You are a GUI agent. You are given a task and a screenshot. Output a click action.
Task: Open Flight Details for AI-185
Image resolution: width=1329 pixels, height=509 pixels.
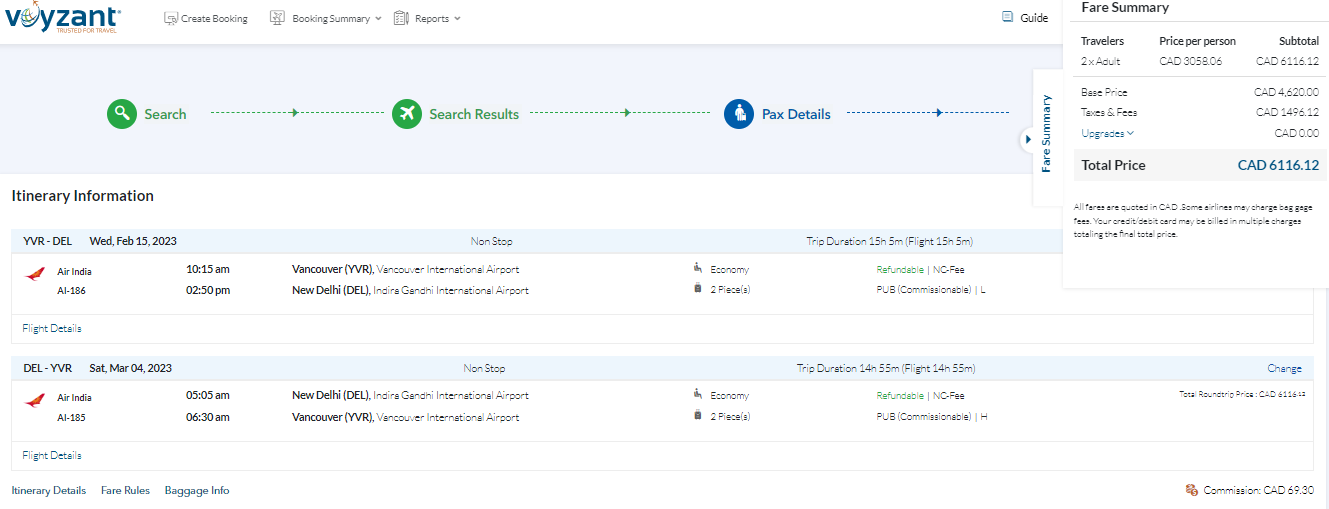click(52, 455)
